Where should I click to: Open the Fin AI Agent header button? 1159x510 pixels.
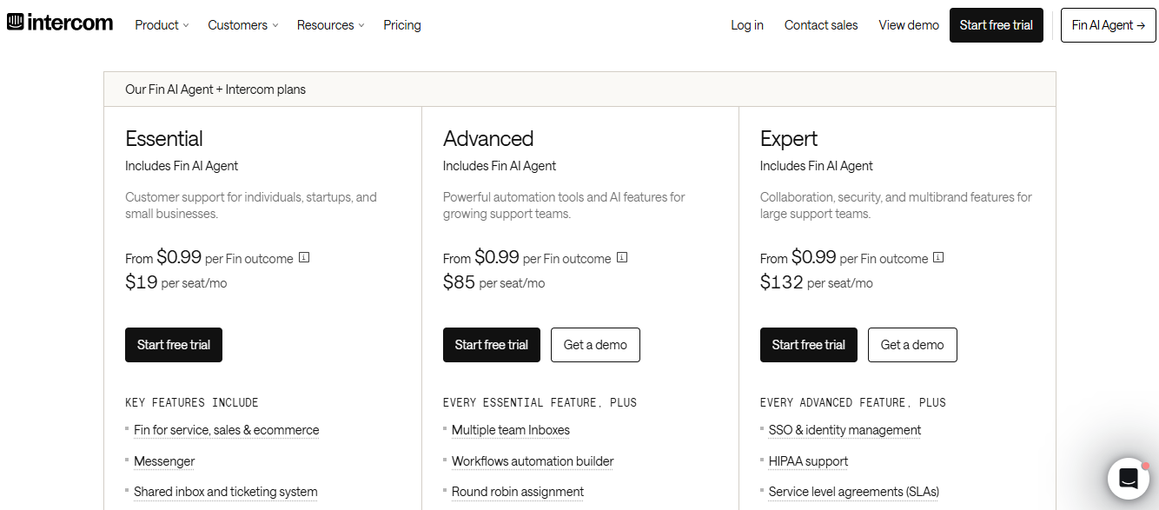(1108, 25)
